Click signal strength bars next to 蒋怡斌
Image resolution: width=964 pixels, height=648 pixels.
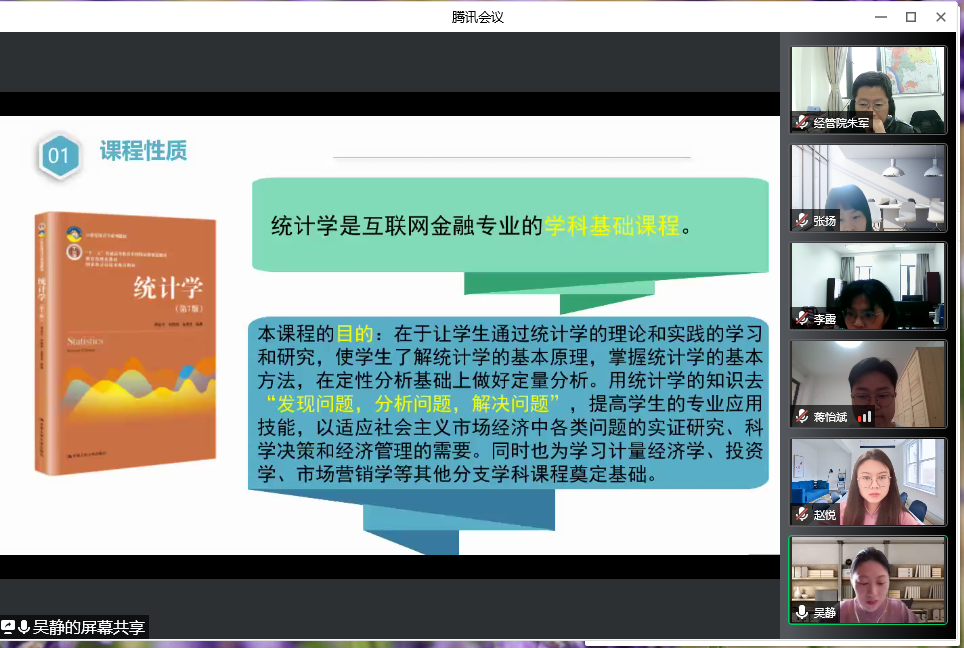click(x=864, y=416)
